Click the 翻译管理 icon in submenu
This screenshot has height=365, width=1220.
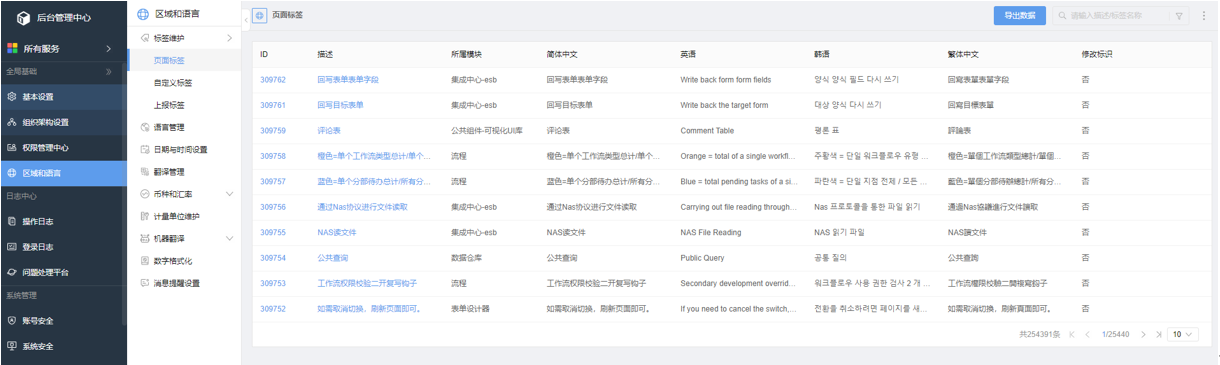(x=144, y=172)
